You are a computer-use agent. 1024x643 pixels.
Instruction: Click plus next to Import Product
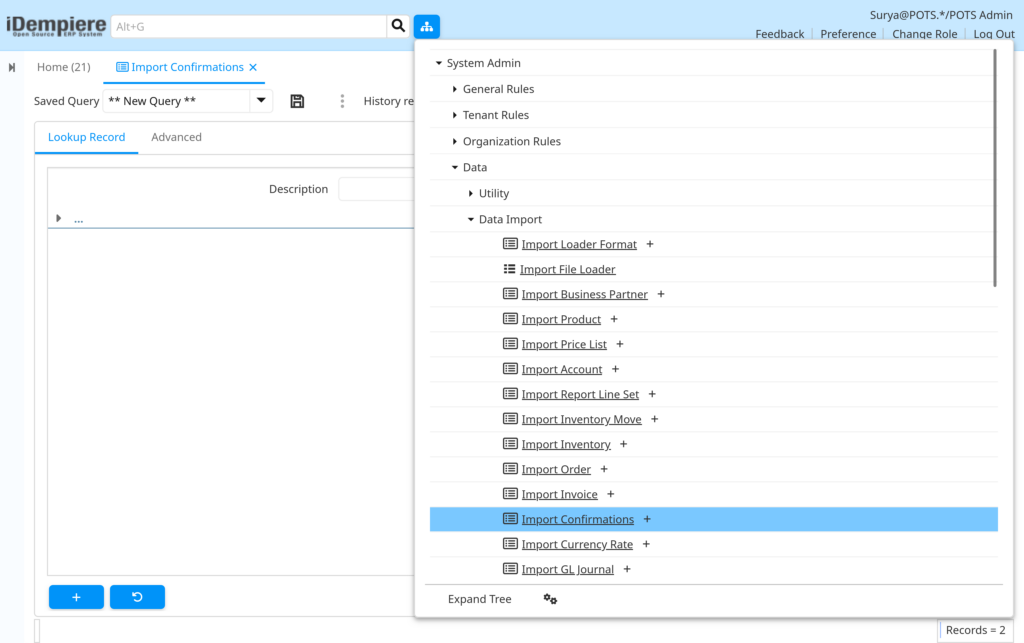614,319
